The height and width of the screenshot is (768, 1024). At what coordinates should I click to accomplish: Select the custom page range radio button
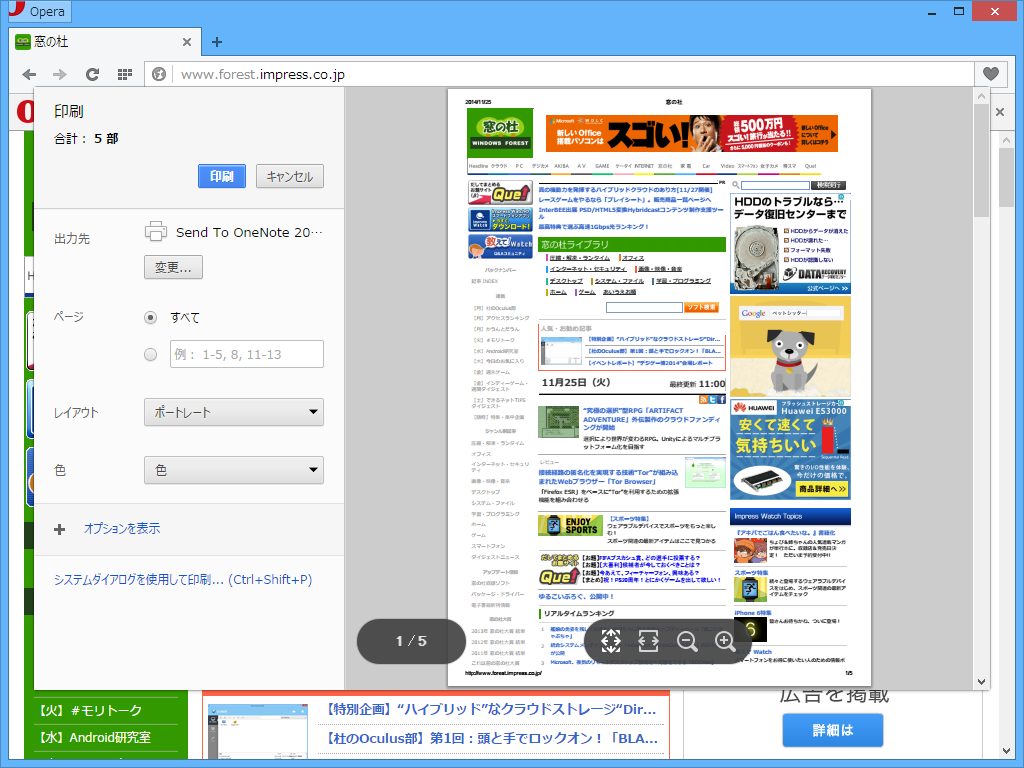click(x=151, y=355)
